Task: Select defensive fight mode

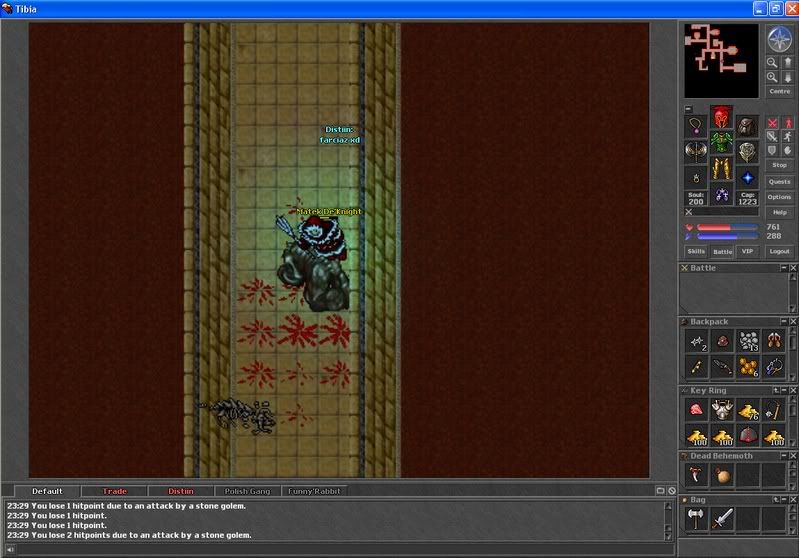Action: point(773,150)
